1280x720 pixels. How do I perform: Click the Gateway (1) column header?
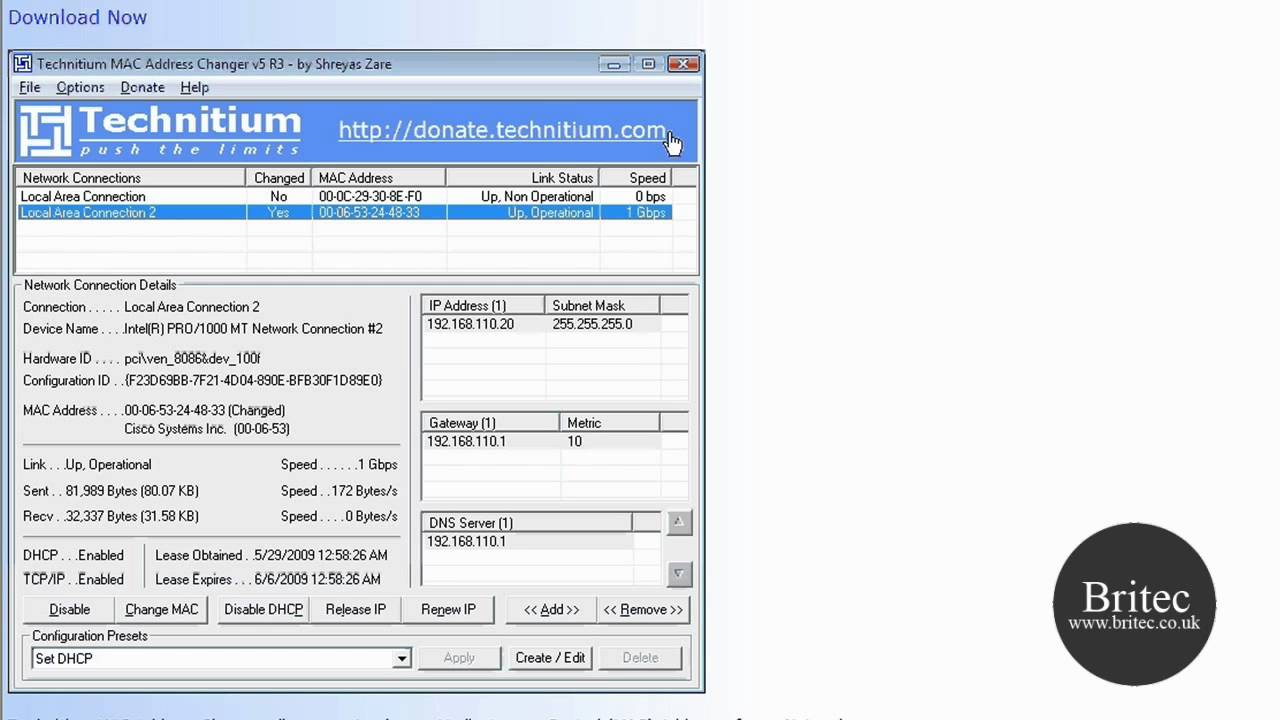tap(491, 423)
